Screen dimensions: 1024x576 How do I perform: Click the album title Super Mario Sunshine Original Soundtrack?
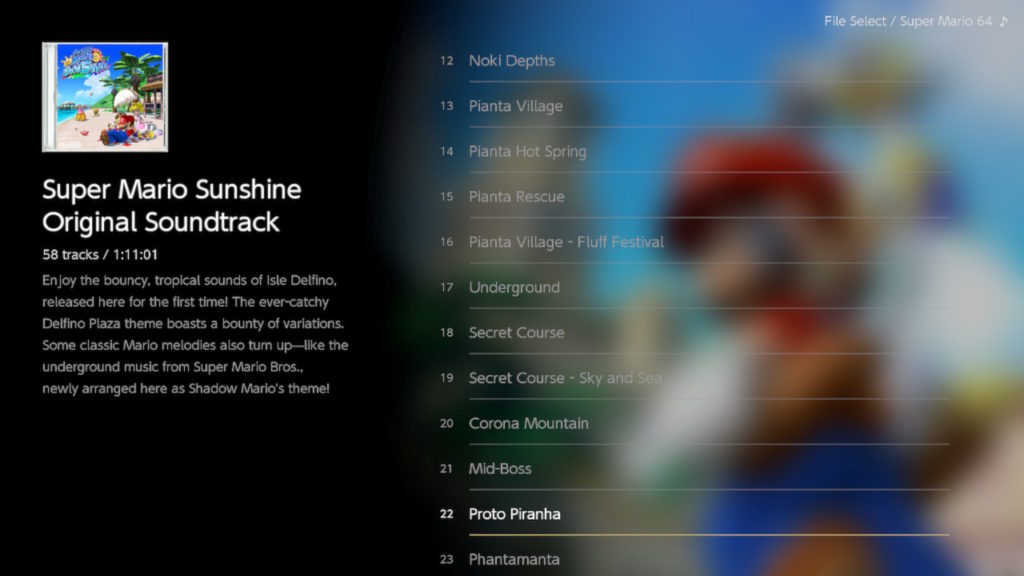(x=172, y=206)
